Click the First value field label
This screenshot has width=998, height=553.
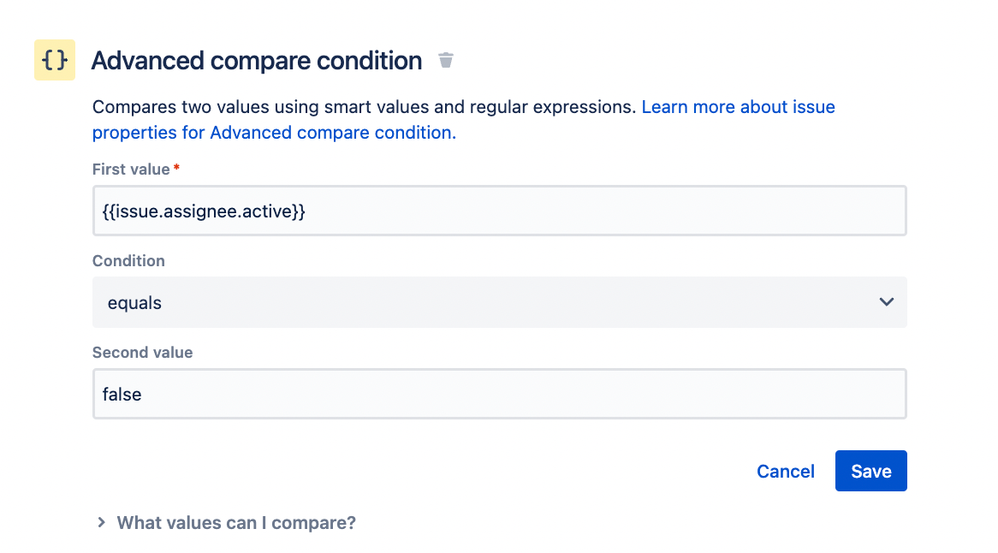pyautogui.click(x=131, y=169)
